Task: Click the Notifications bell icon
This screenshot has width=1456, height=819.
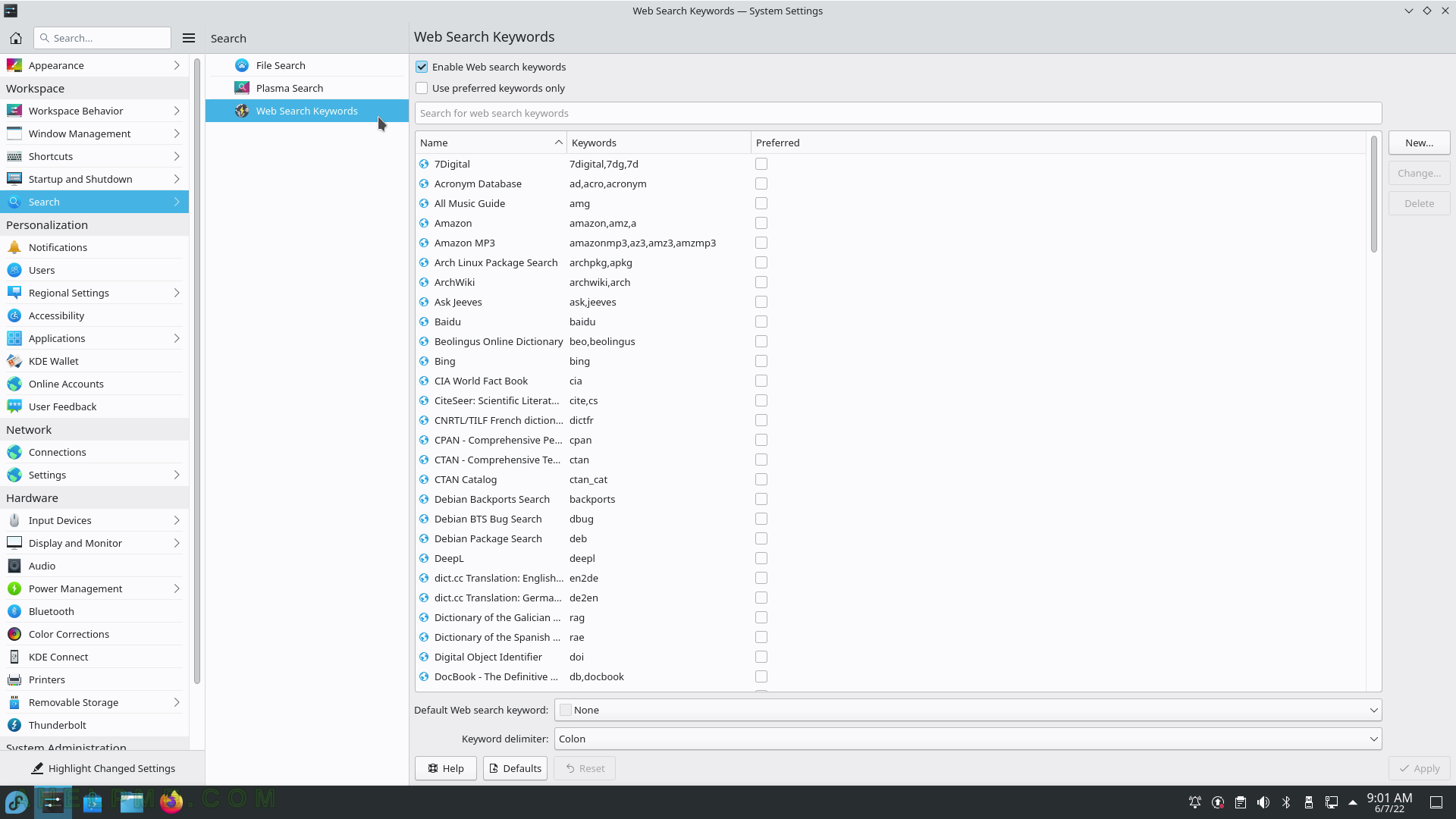Action: click(14, 247)
